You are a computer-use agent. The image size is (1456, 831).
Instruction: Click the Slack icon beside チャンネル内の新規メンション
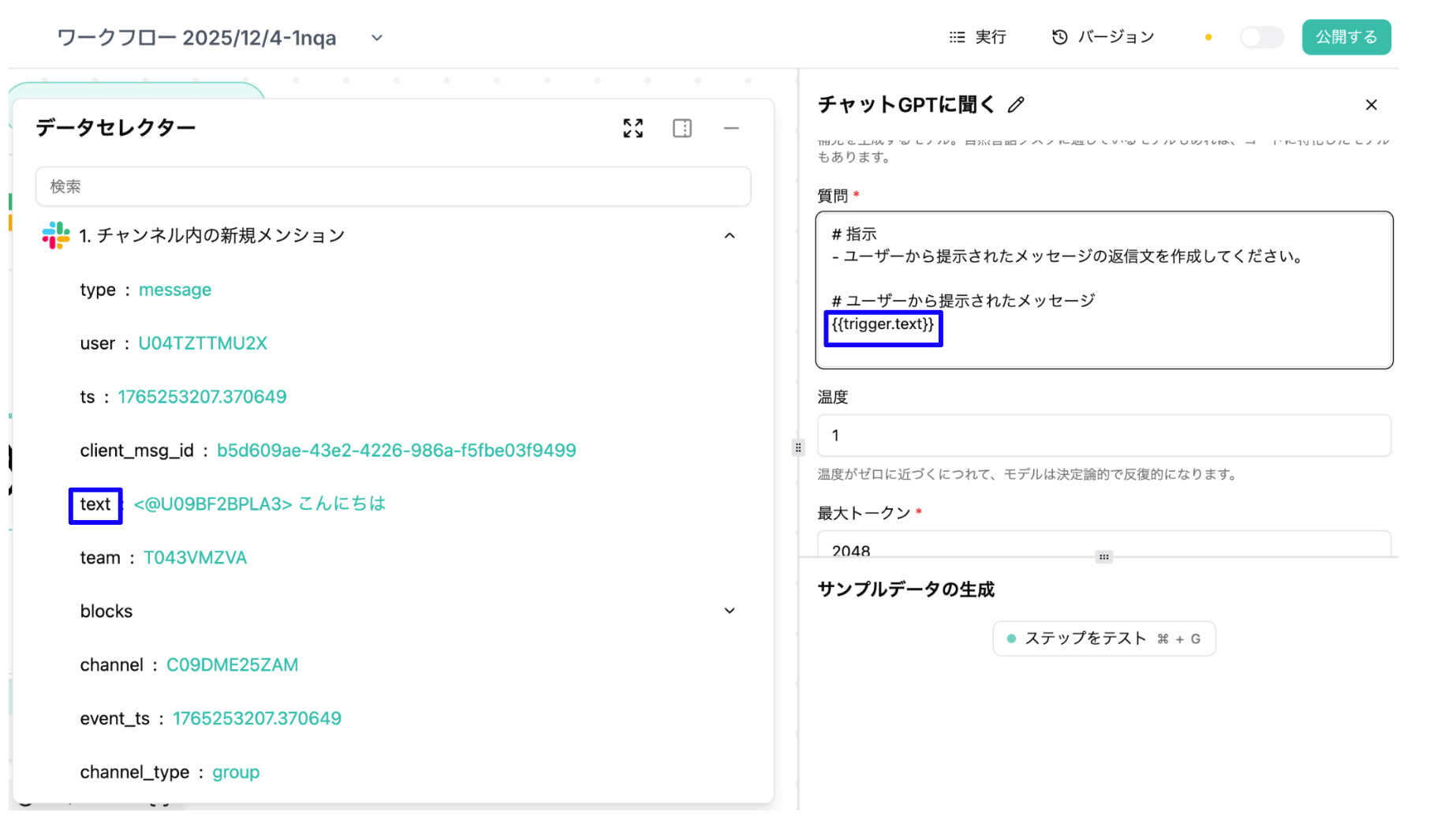52,234
